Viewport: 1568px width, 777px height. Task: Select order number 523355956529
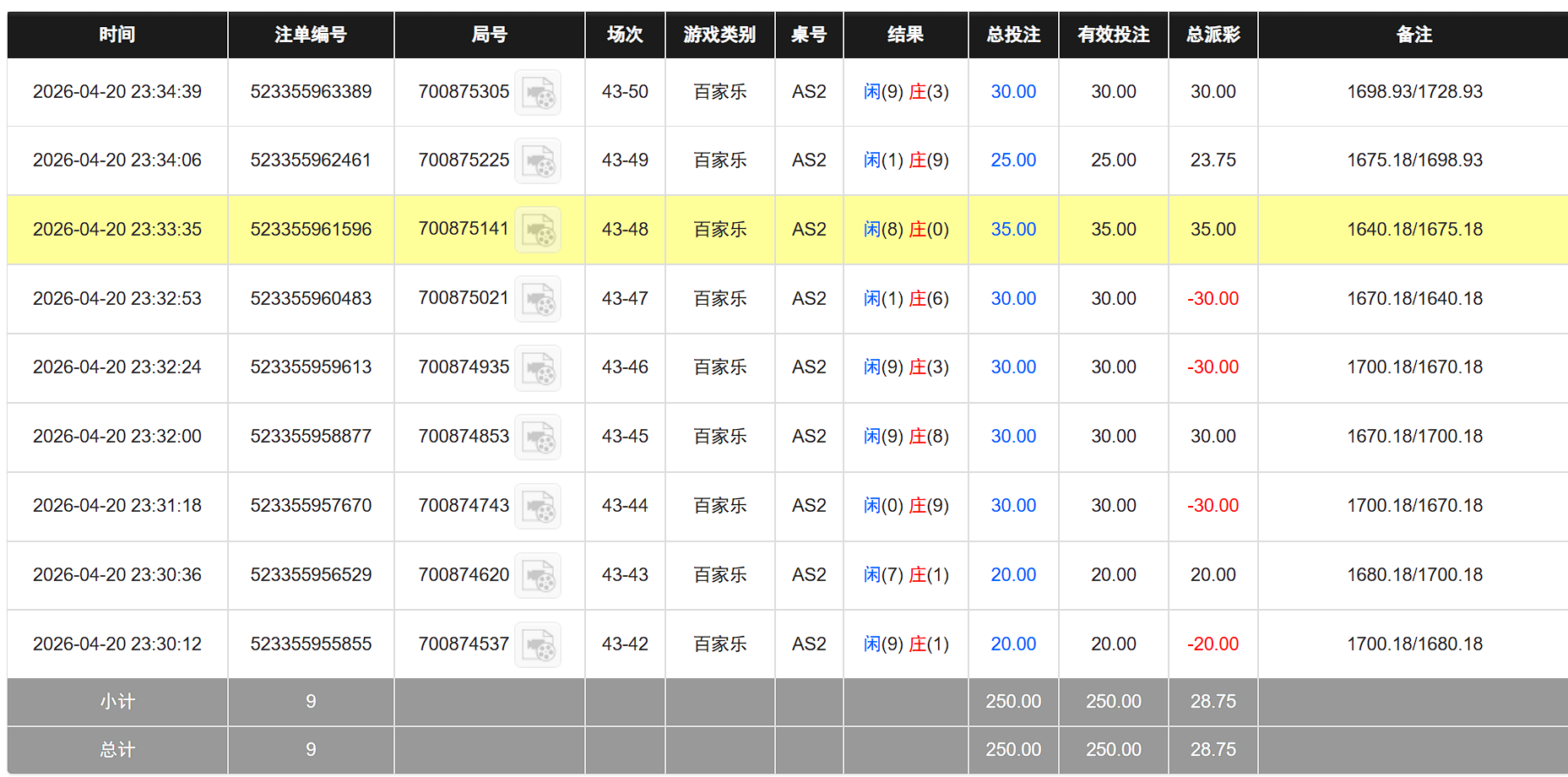(311, 574)
